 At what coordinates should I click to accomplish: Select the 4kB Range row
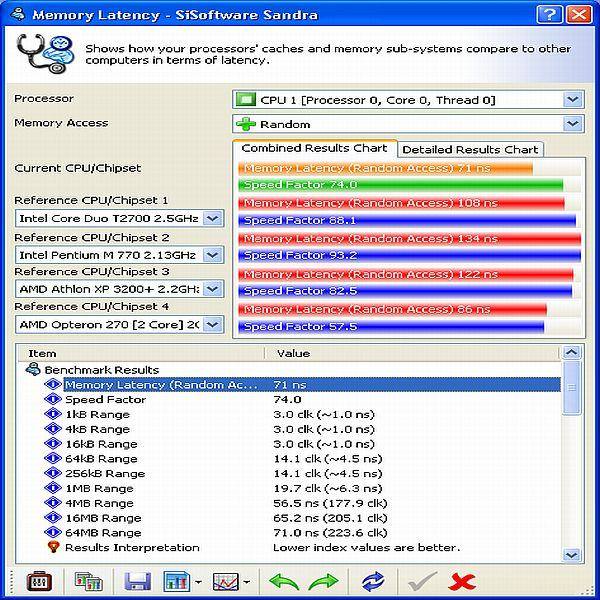pyautogui.click(x=98, y=429)
